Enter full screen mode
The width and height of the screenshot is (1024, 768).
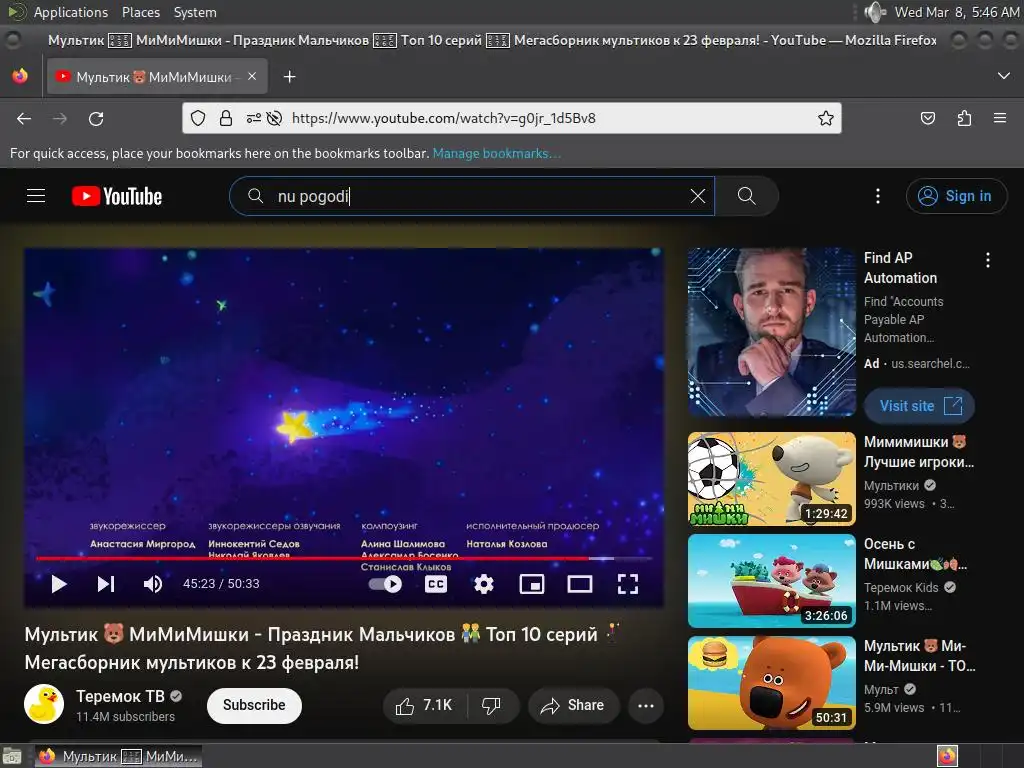(628, 584)
